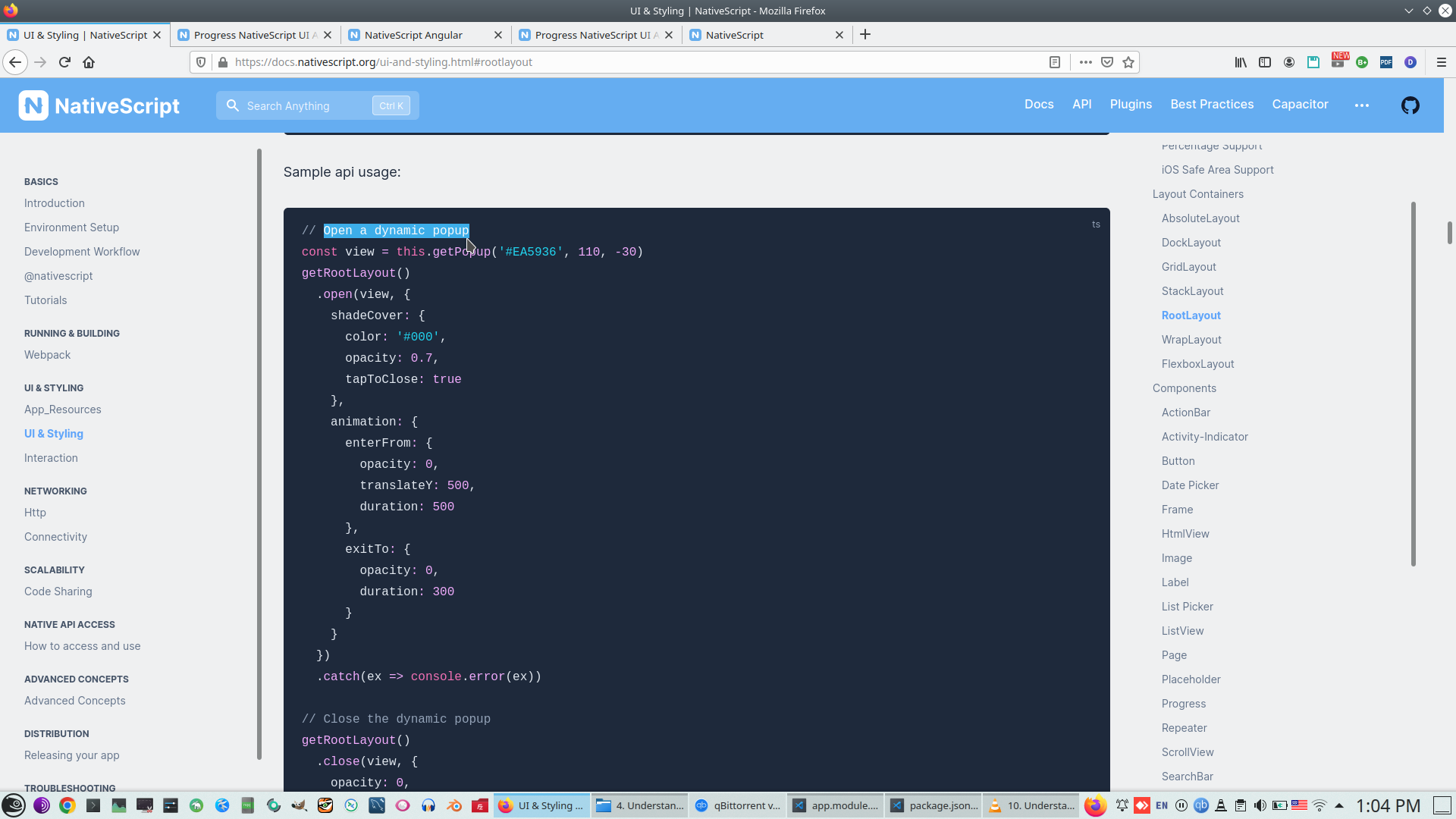Bookmark this page with star icon
The image size is (1456, 819).
(1128, 62)
